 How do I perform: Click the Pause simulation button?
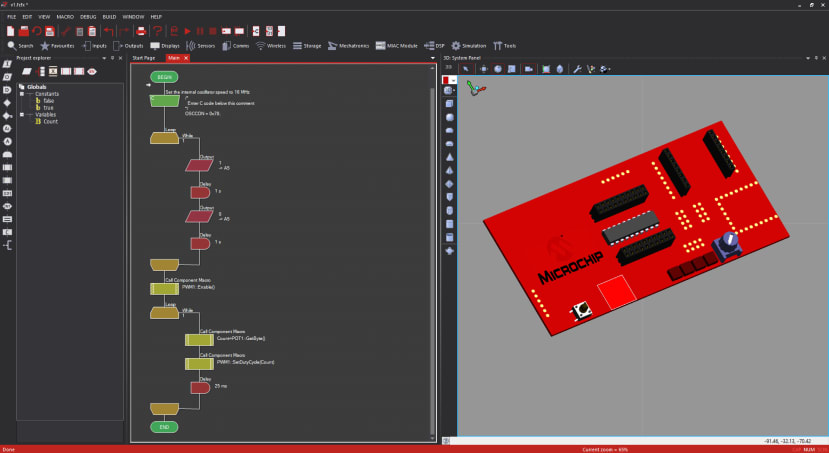200,31
